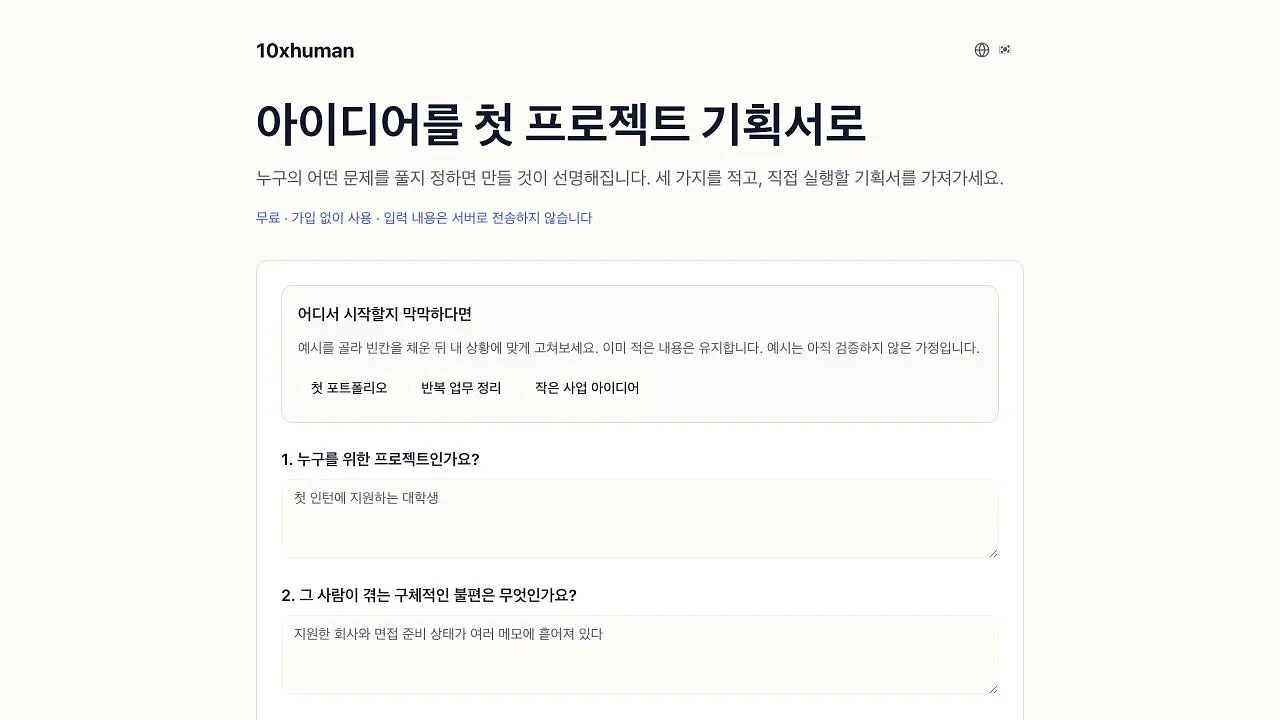
Task: Click resize handle of the first text area
Action: coord(992,552)
